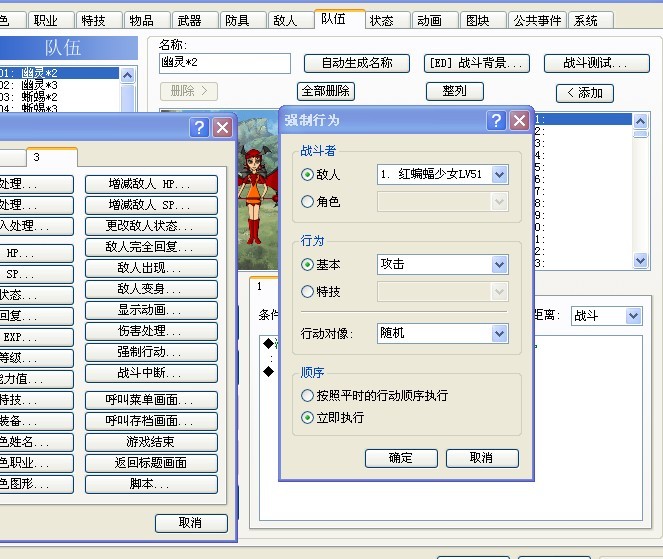Open 行动对像 随机 dropdown

[442, 334]
